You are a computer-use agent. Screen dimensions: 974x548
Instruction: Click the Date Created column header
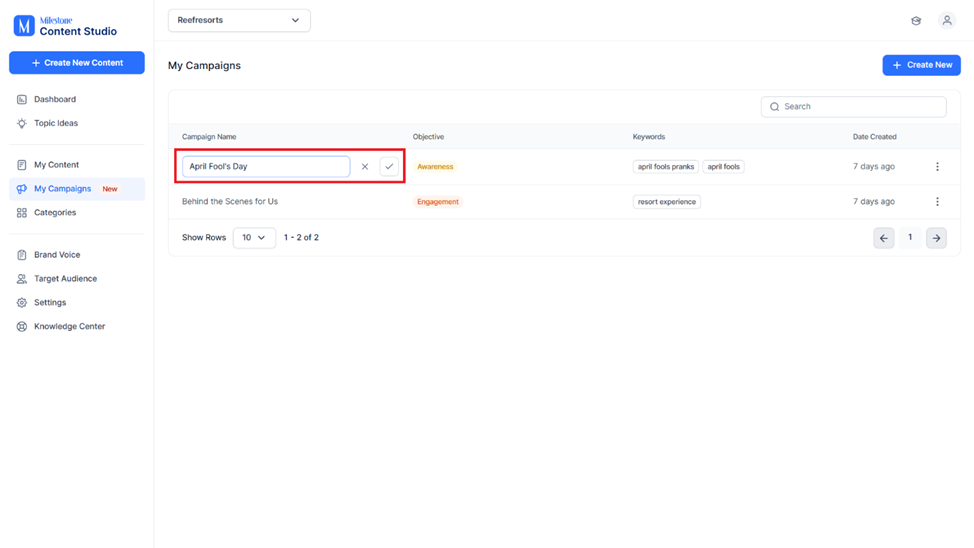pyautogui.click(x=874, y=137)
